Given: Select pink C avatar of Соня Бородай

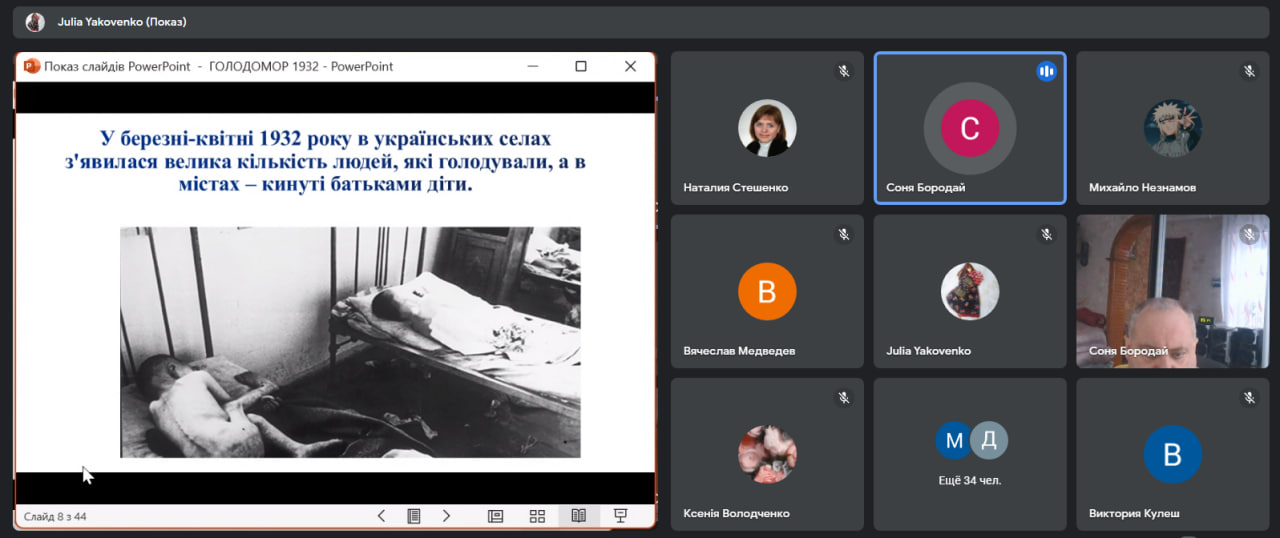Looking at the screenshot, I should (970, 128).
